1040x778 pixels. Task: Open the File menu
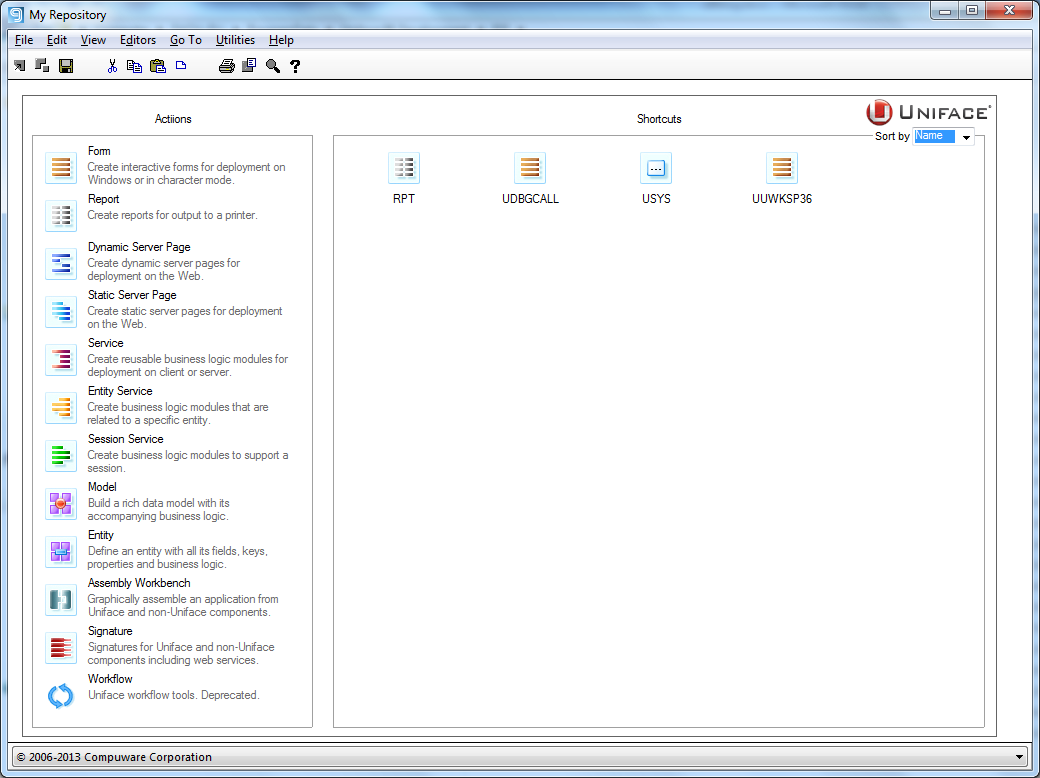coord(24,40)
